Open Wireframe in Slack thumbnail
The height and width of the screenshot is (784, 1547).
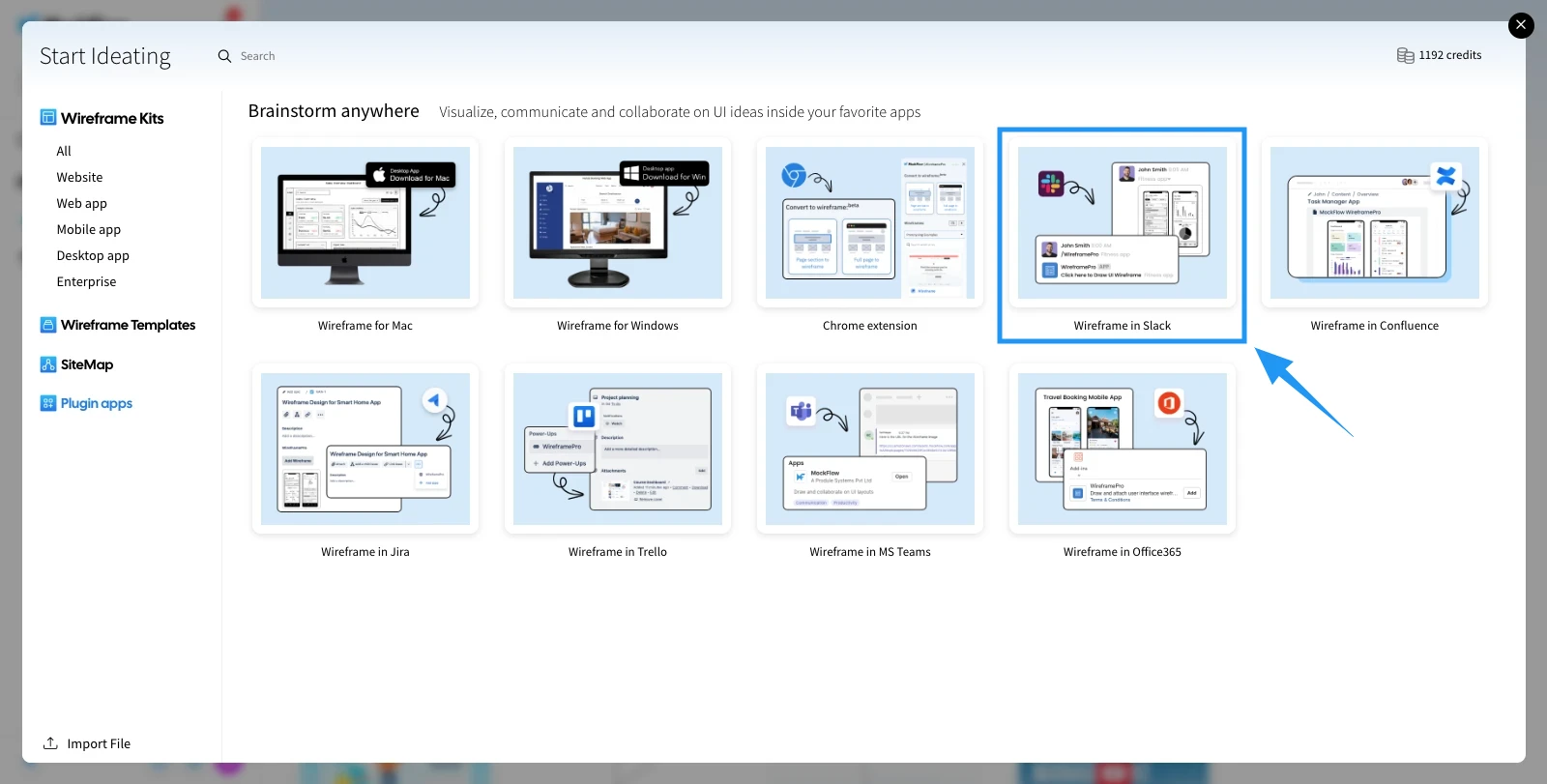pos(1123,222)
